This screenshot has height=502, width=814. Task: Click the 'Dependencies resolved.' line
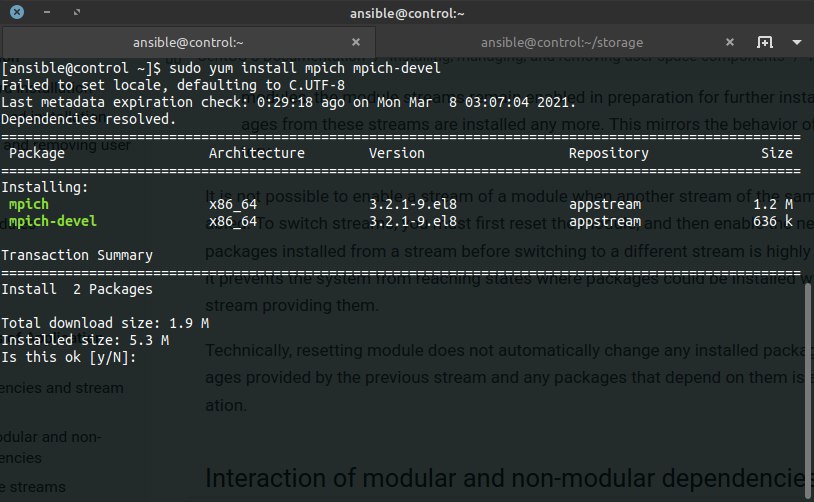89,119
